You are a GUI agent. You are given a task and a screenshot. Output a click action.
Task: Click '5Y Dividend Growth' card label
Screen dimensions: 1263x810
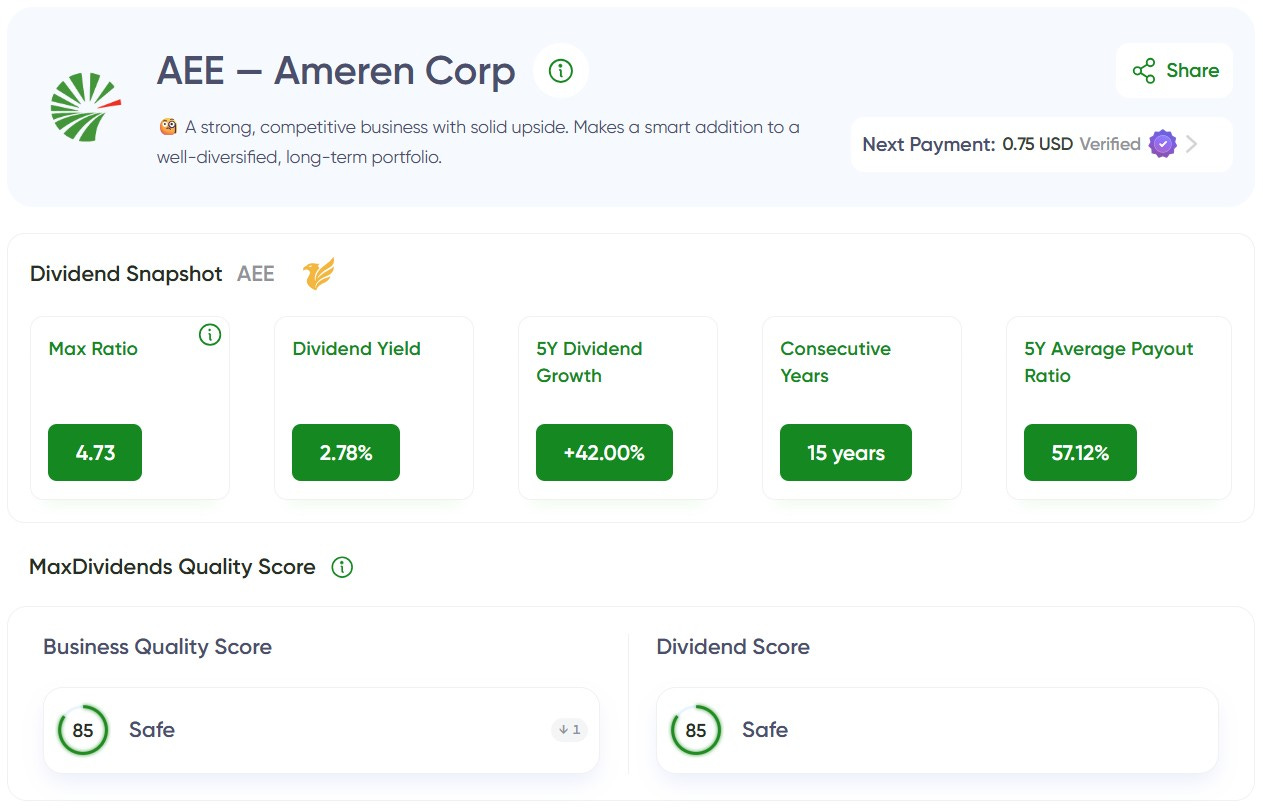click(x=590, y=362)
